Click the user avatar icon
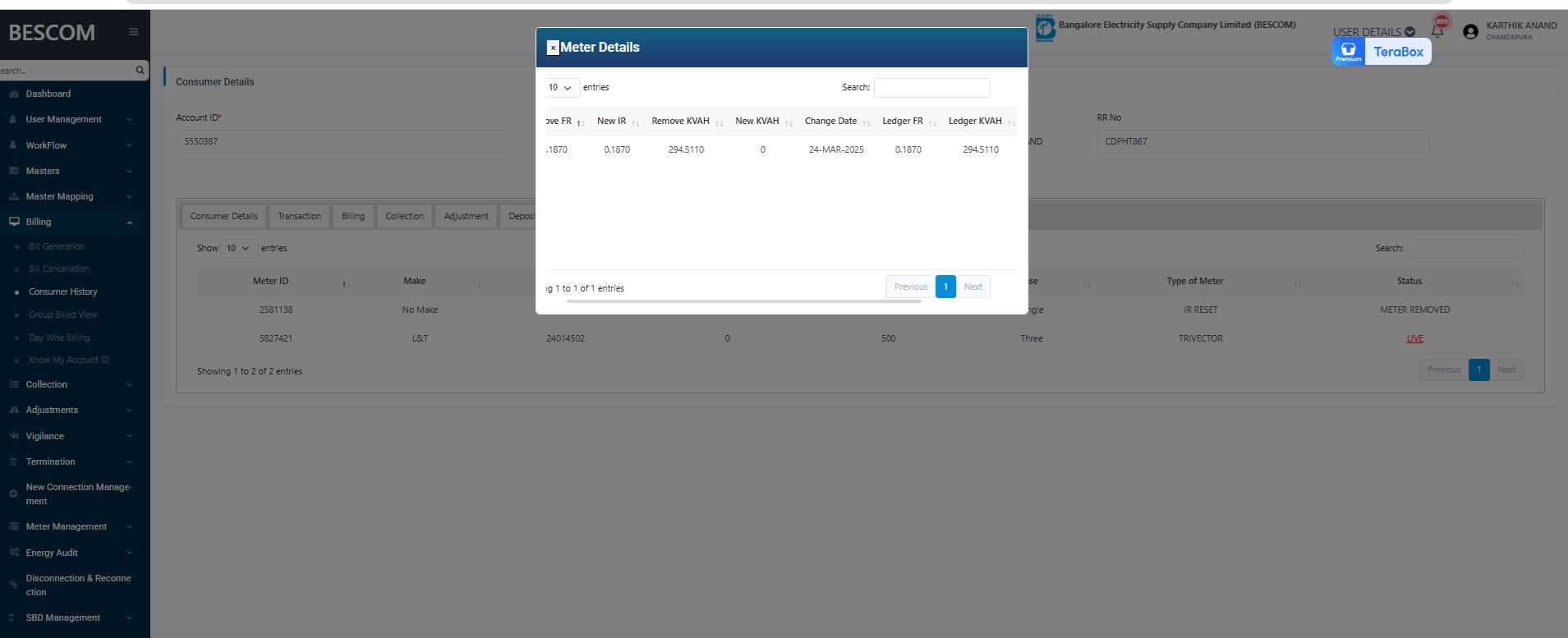1568x638 pixels. 1470,31
